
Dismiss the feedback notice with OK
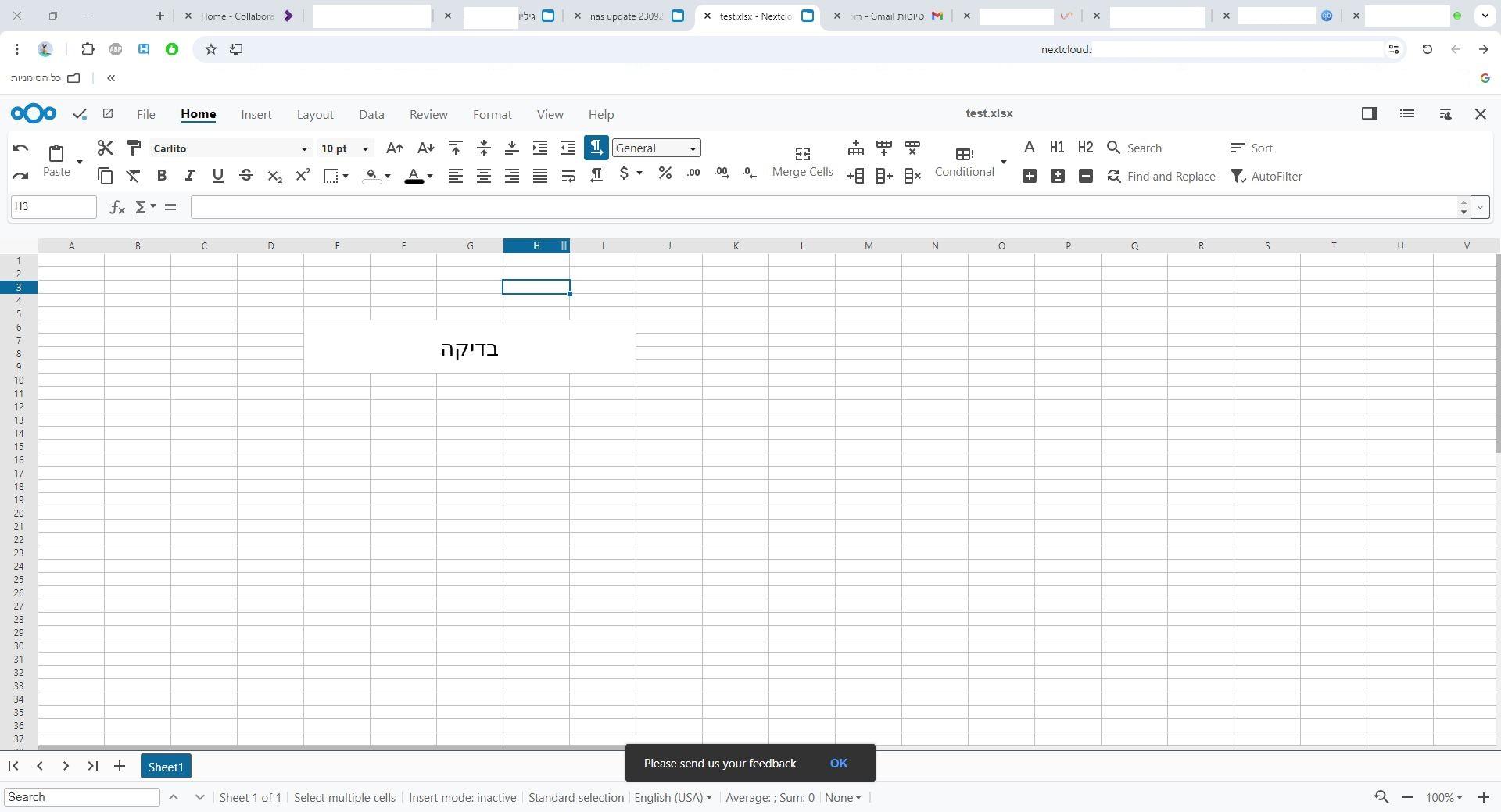tap(838, 763)
